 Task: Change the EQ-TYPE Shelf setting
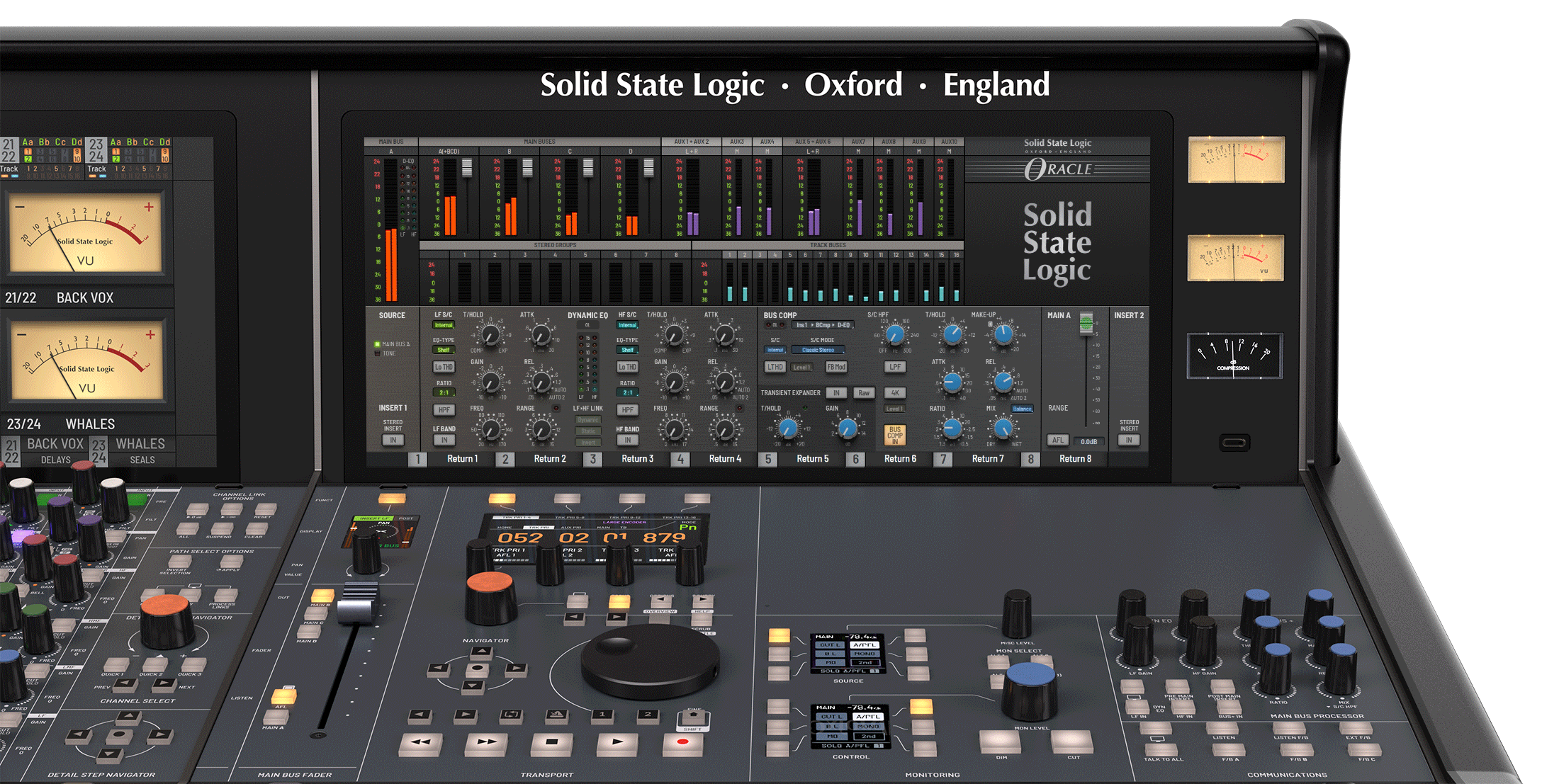(x=444, y=350)
